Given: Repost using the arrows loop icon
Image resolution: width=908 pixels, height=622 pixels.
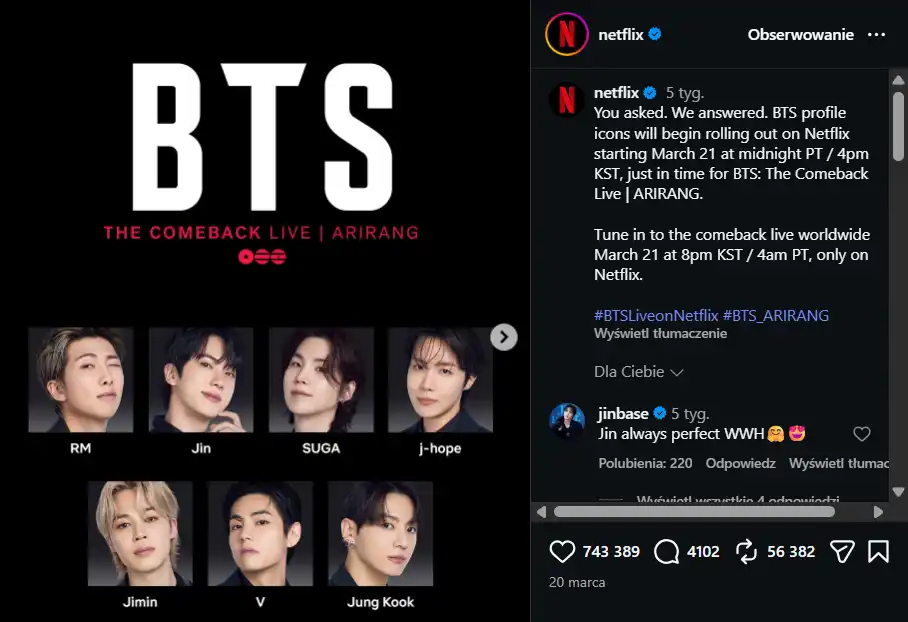Looking at the screenshot, I should click(x=746, y=551).
